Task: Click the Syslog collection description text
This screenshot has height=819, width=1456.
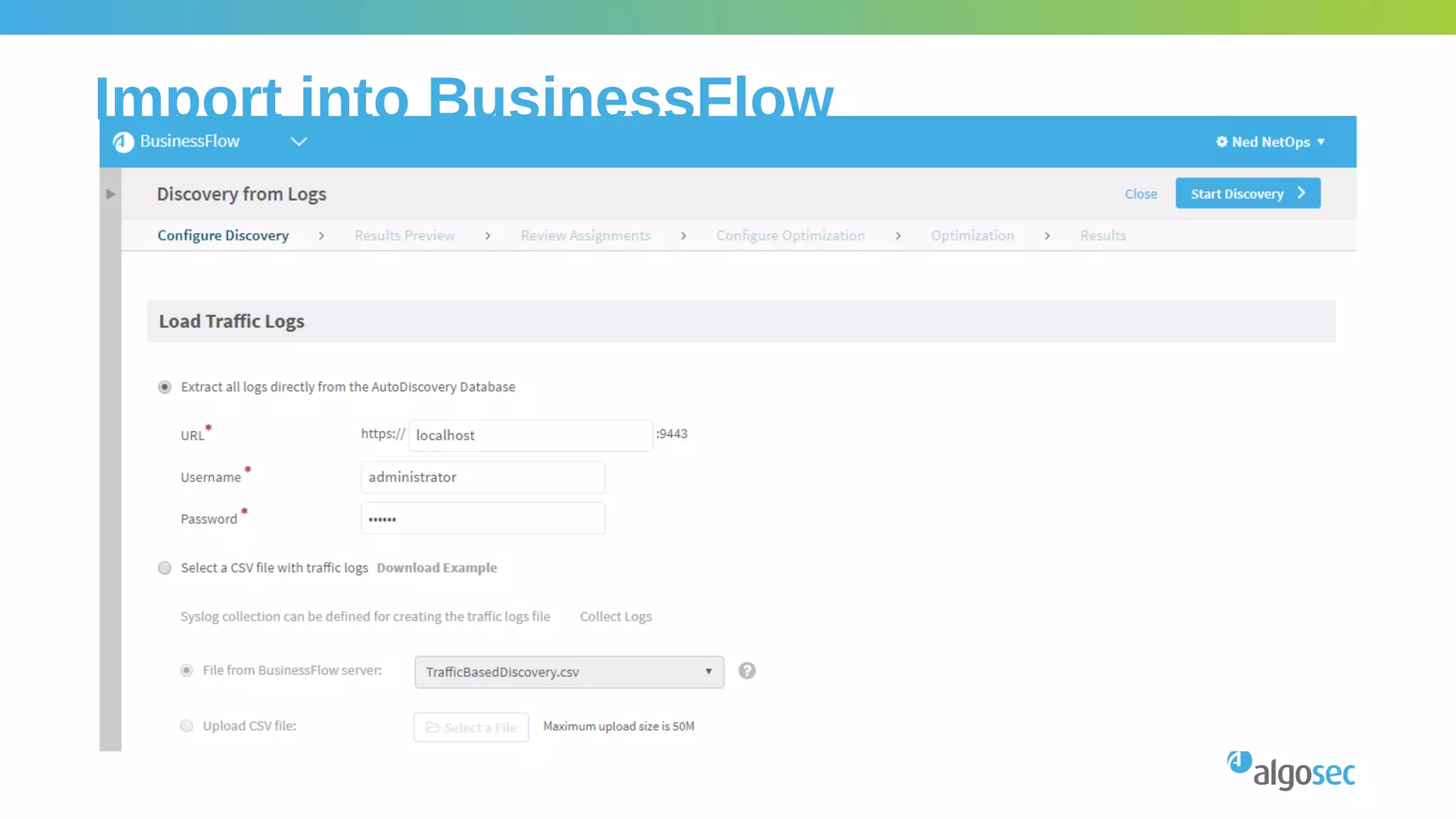Action: click(365, 616)
